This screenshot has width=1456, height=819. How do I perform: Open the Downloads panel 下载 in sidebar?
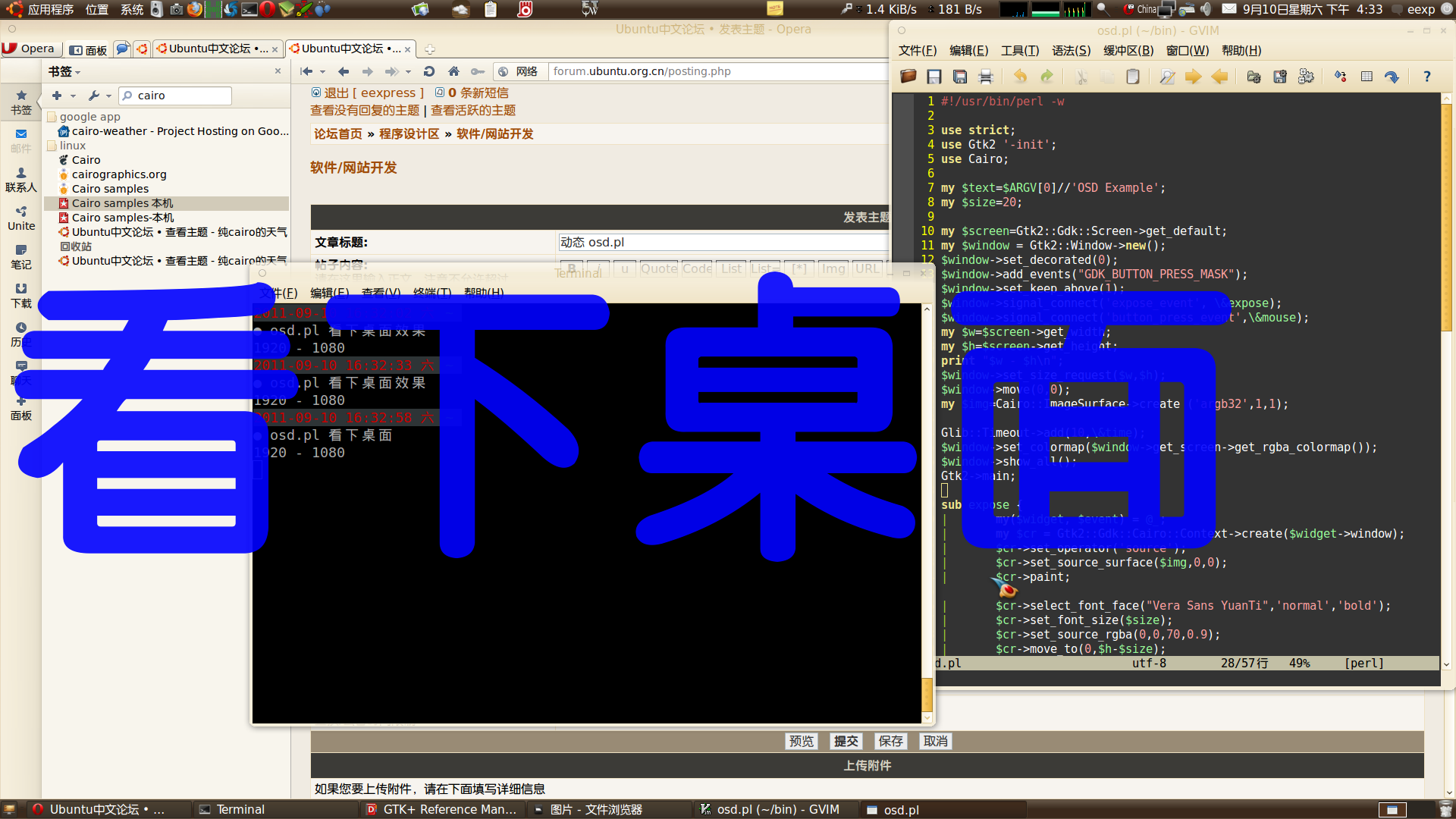[21, 296]
